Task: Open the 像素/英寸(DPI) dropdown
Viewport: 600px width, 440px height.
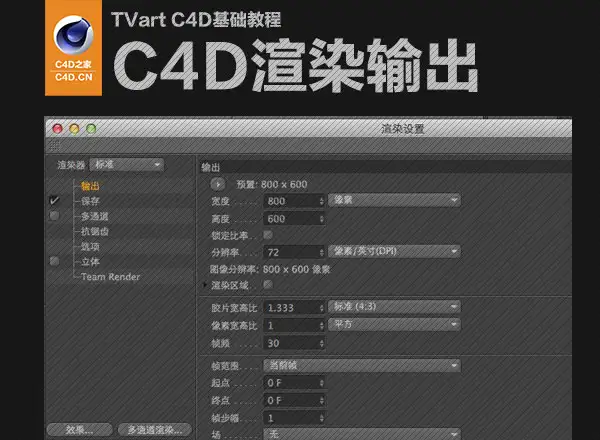Action: coord(395,251)
